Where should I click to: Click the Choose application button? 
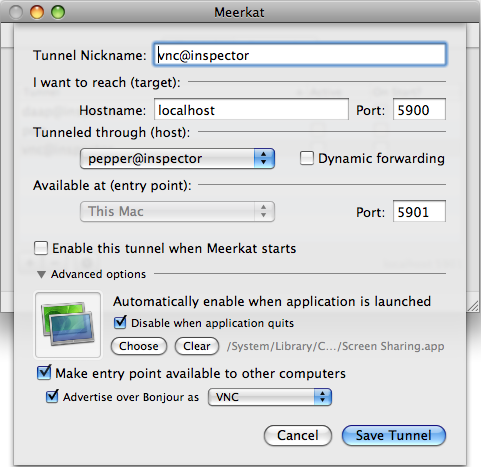pos(139,346)
